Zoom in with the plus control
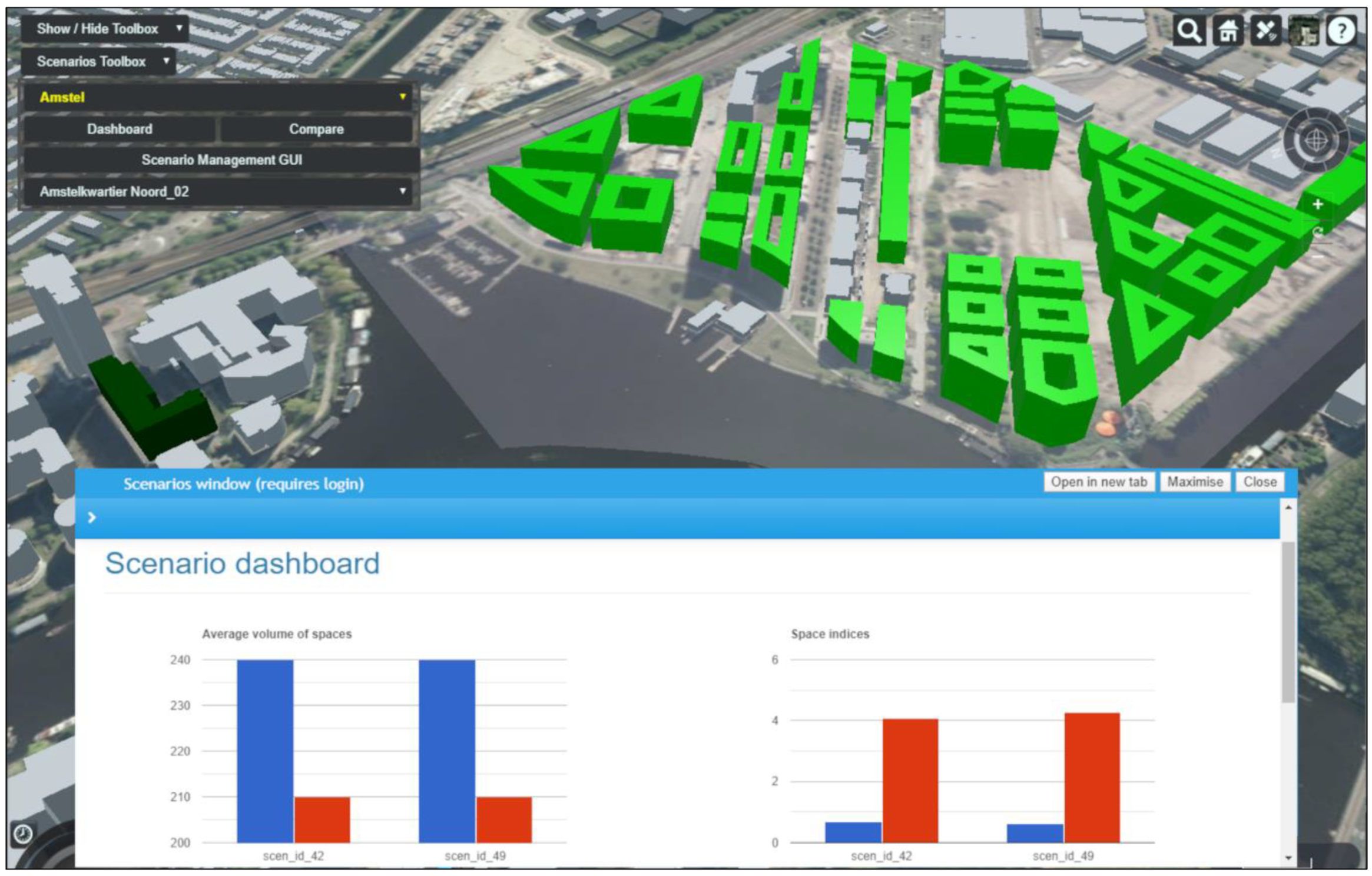Viewport: 1372px width, 876px height. coord(1318,204)
